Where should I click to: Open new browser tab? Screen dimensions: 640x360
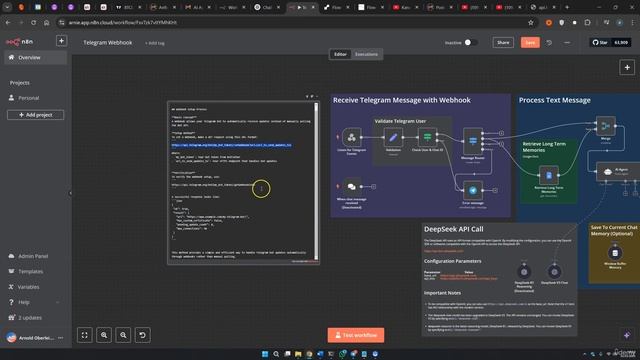coord(567,7)
